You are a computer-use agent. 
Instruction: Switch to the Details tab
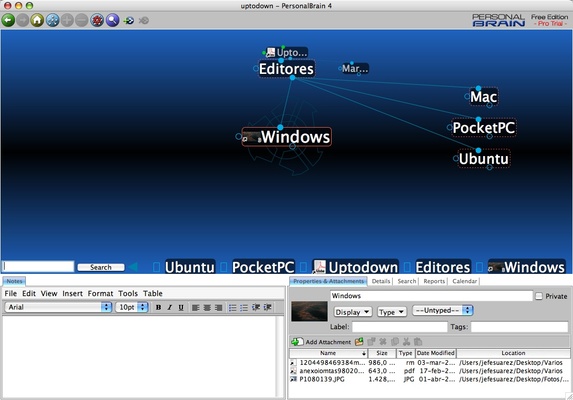point(381,281)
